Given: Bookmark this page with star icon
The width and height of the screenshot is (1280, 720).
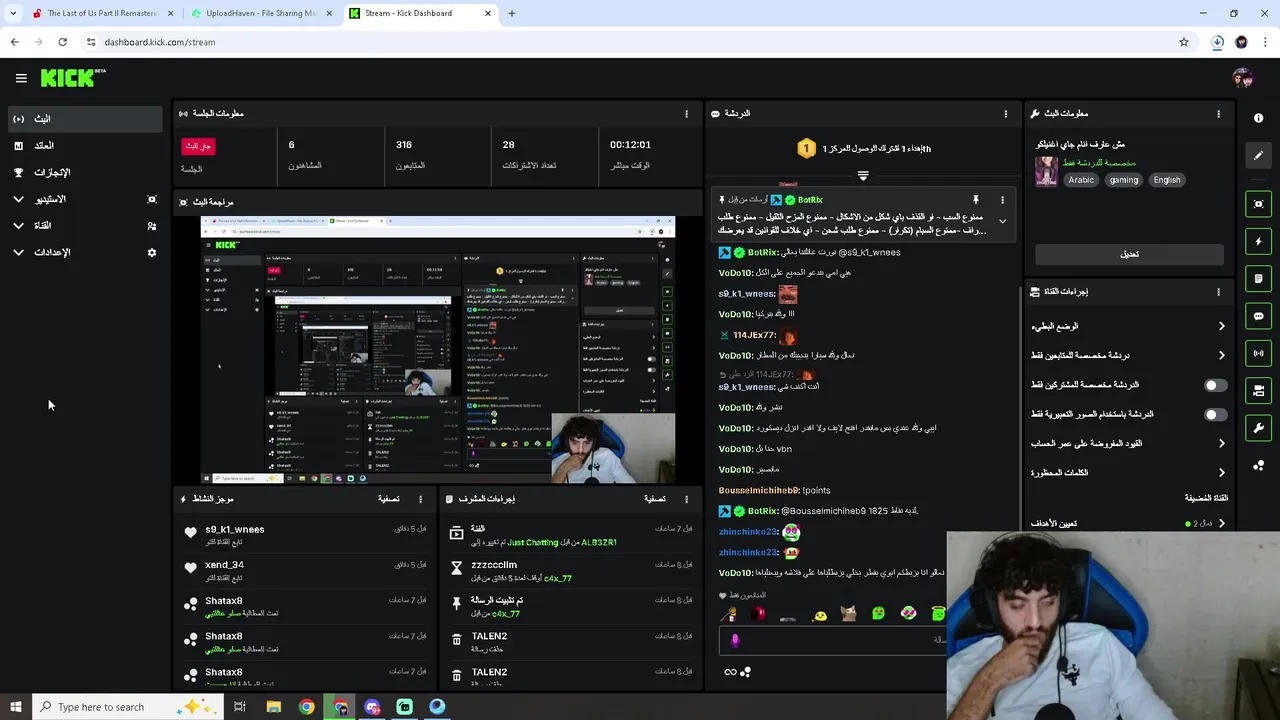Looking at the screenshot, I should [x=1184, y=42].
